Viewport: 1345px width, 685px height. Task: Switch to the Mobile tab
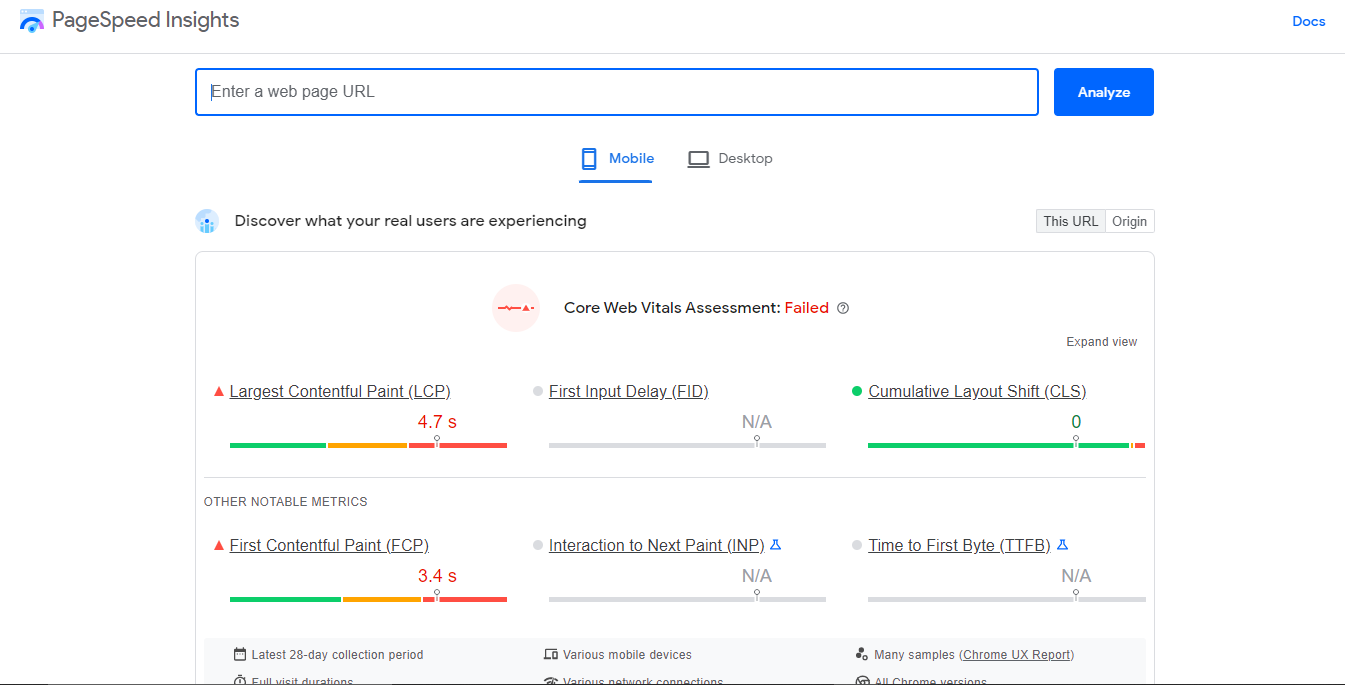[x=617, y=159]
